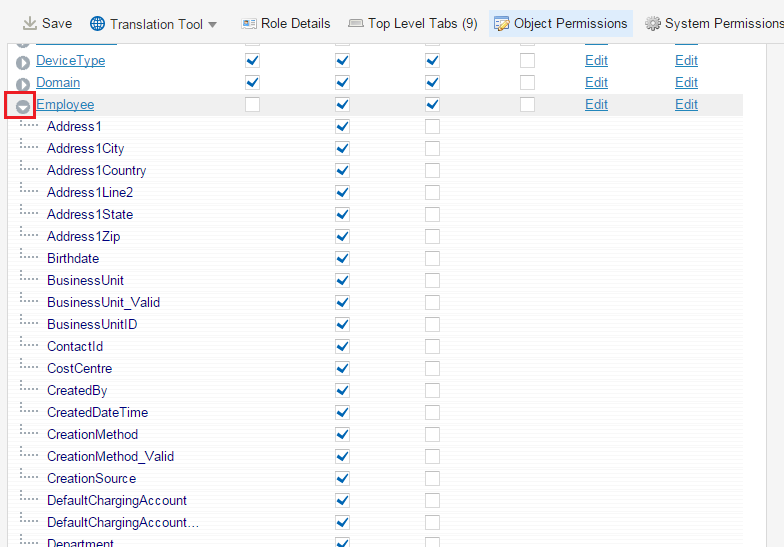Click the Top Level Tabs icon
The height and width of the screenshot is (547, 784).
tap(356, 24)
